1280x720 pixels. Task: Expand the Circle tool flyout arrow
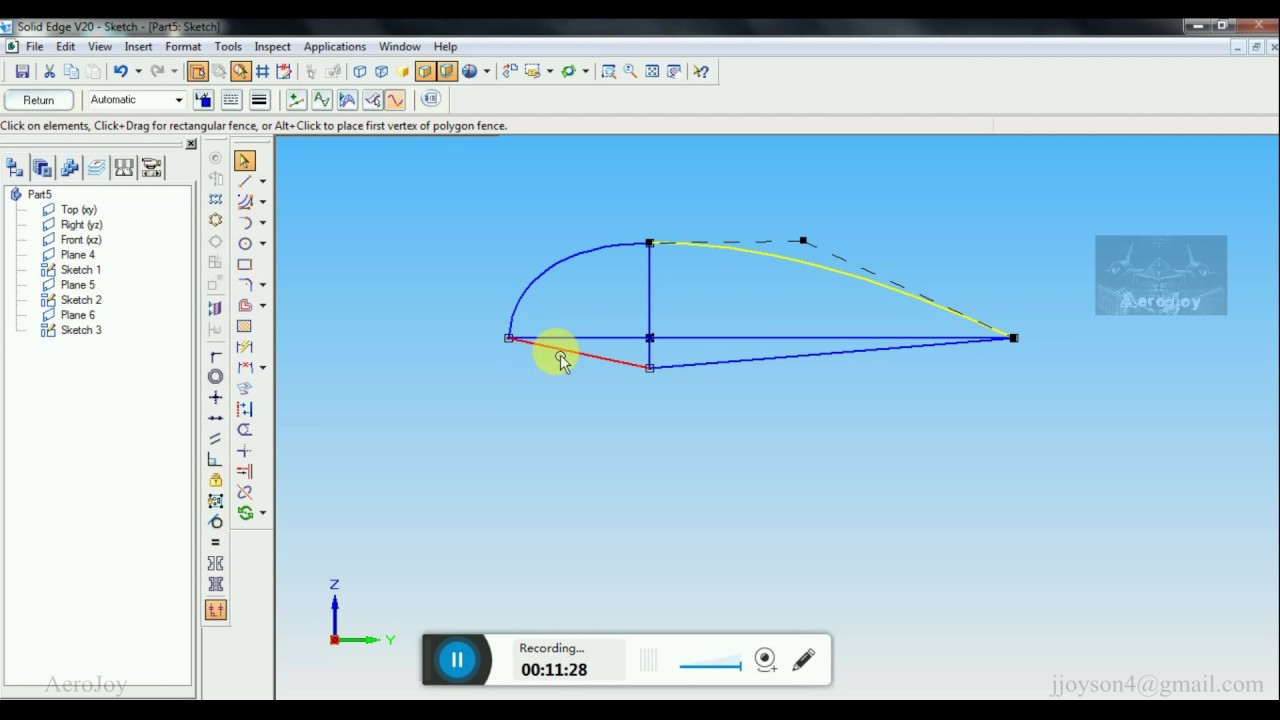click(262, 244)
